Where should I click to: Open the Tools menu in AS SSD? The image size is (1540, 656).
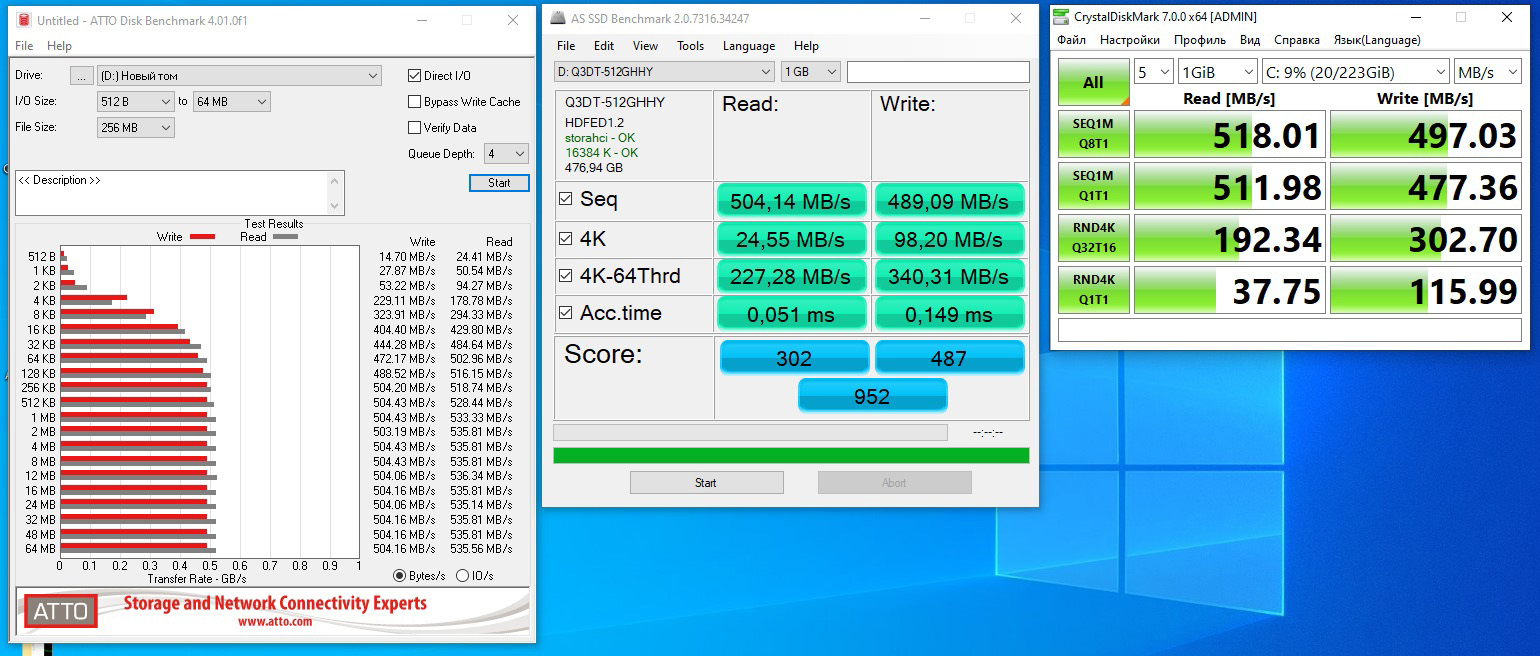690,46
